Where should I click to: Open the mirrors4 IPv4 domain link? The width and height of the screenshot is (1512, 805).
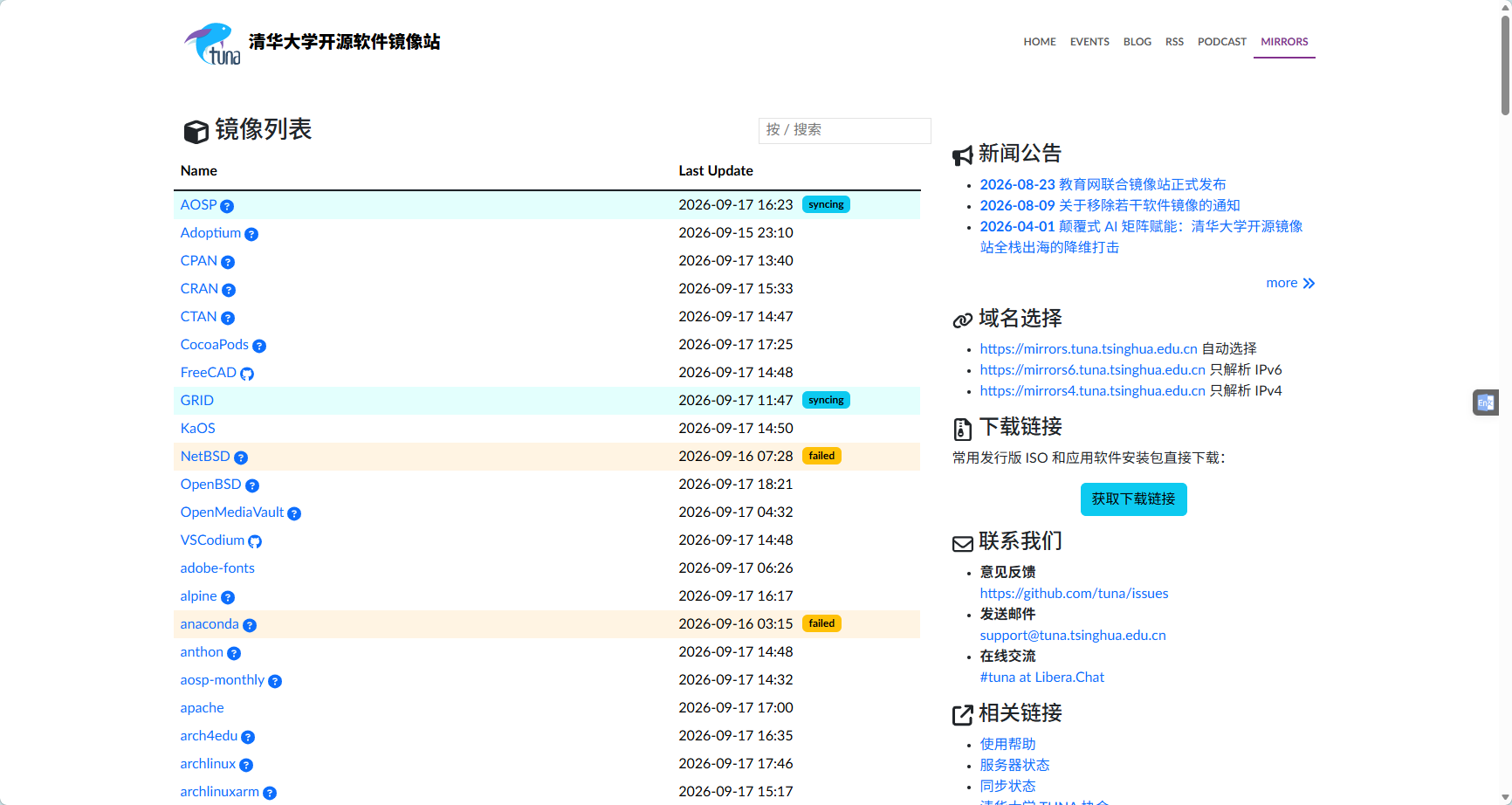pyautogui.click(x=1092, y=390)
